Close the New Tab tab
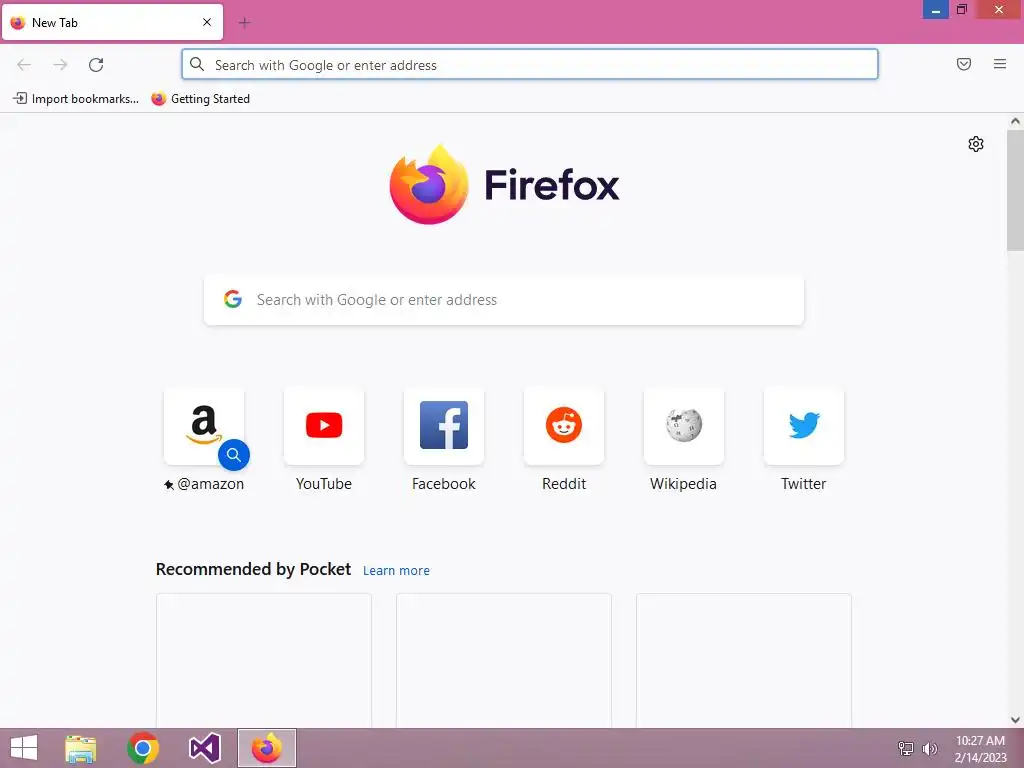Image resolution: width=1024 pixels, height=768 pixels. click(207, 22)
